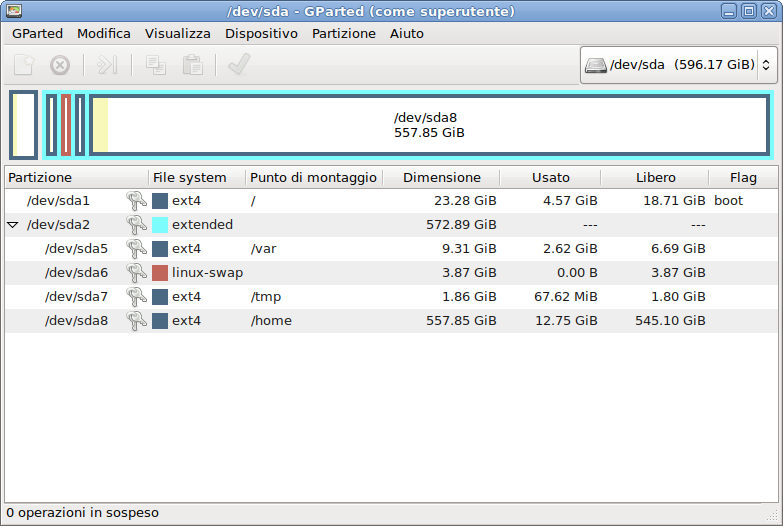Open the Visualizza menu
783x526 pixels.
(178, 33)
